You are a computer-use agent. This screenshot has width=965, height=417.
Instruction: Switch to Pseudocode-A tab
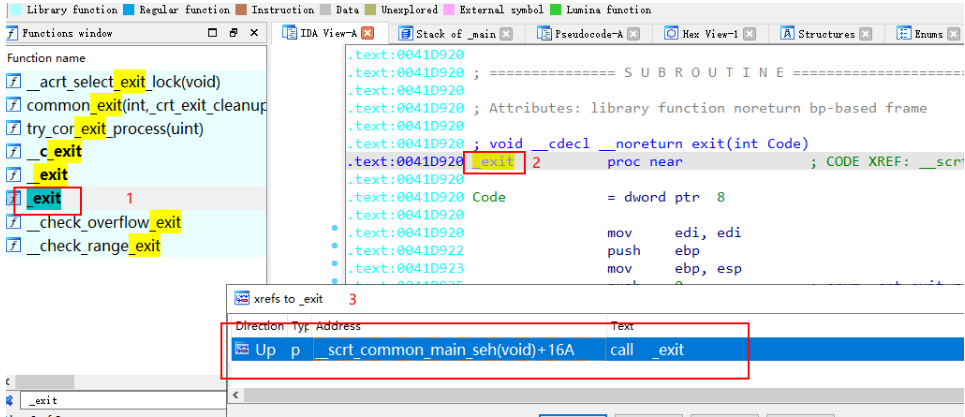pos(588,34)
